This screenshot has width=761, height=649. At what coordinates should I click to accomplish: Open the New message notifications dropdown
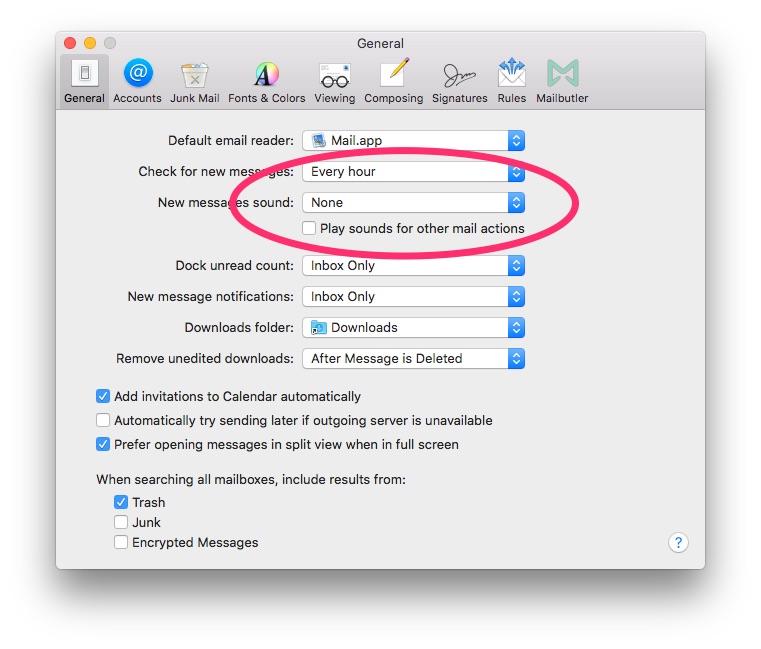[414, 296]
